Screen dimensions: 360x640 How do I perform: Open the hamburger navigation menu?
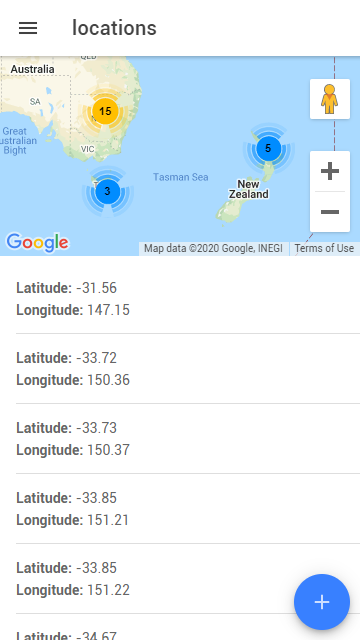tap(28, 28)
